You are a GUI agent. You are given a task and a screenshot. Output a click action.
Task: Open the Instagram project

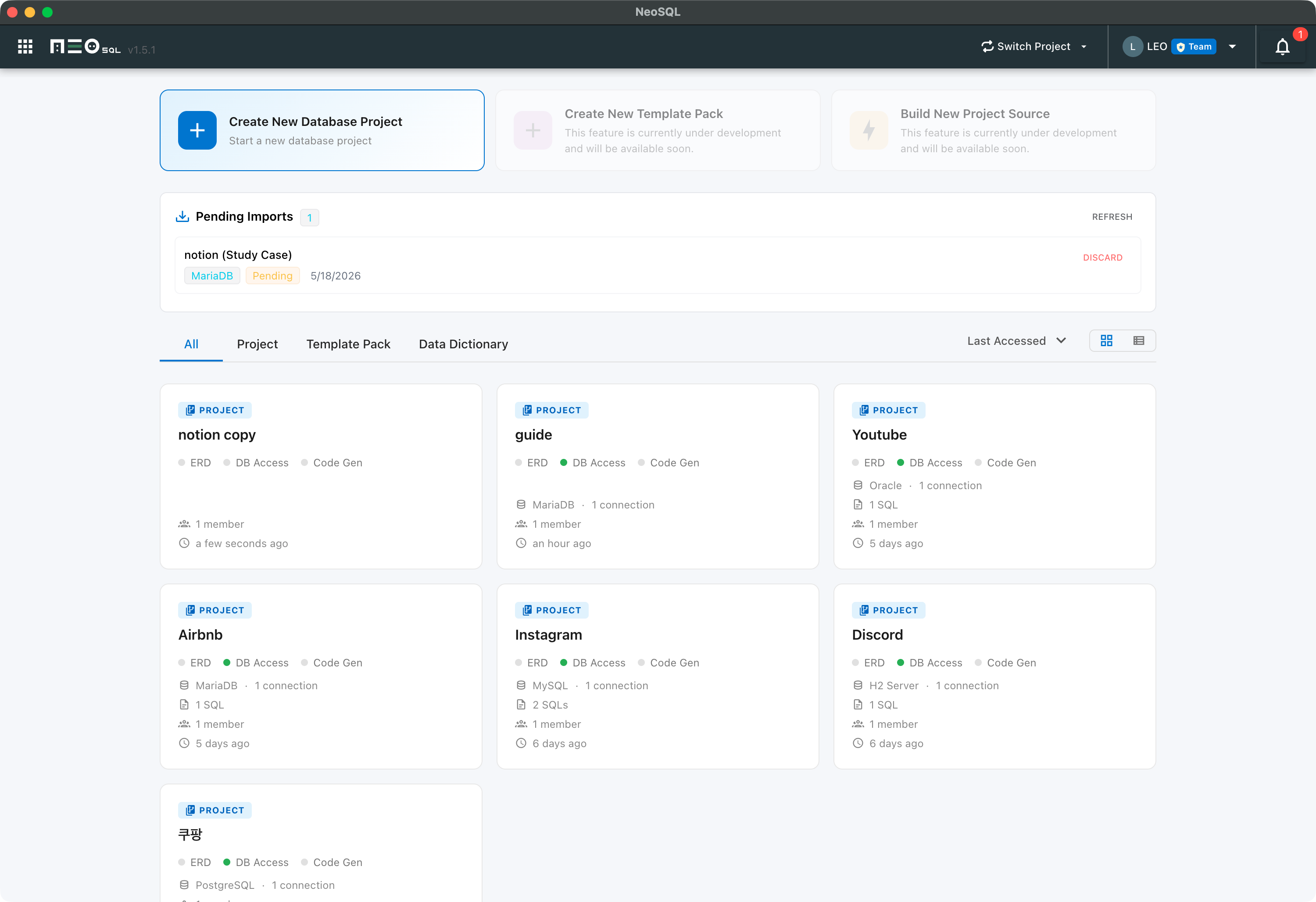coord(658,676)
